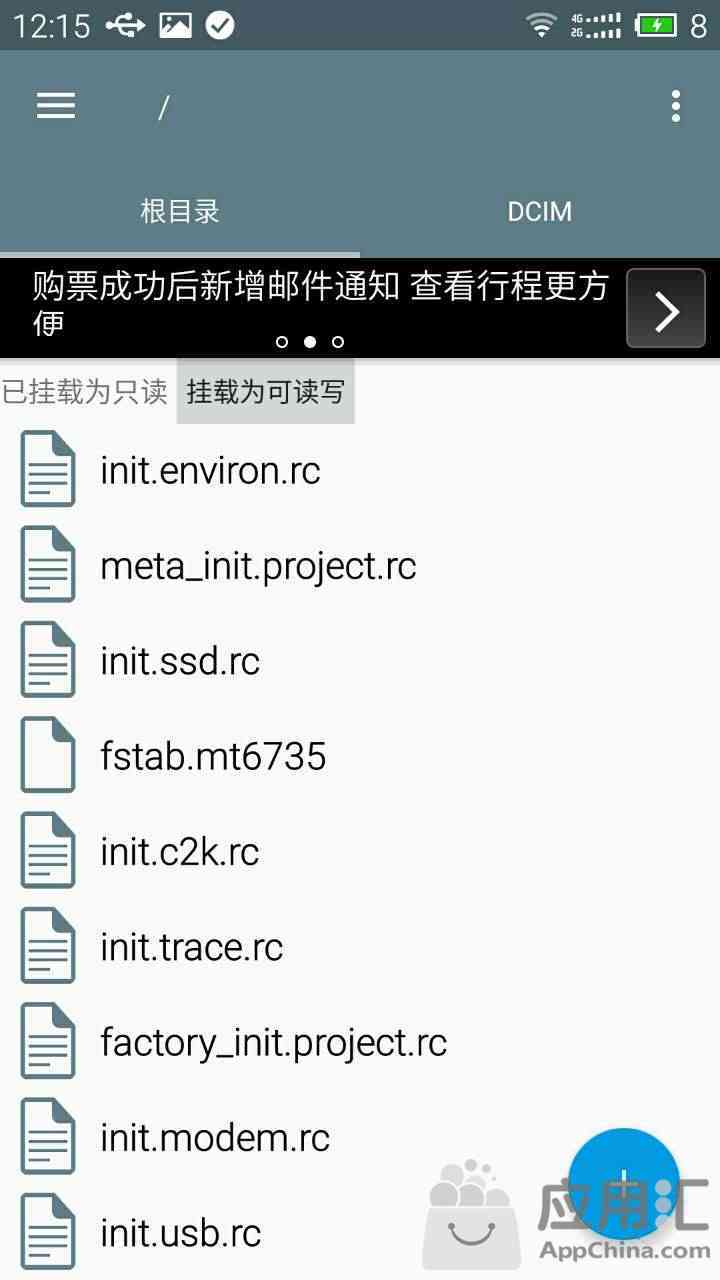The height and width of the screenshot is (1280, 720).
Task: Open the hamburger navigation menu
Action: 56,106
